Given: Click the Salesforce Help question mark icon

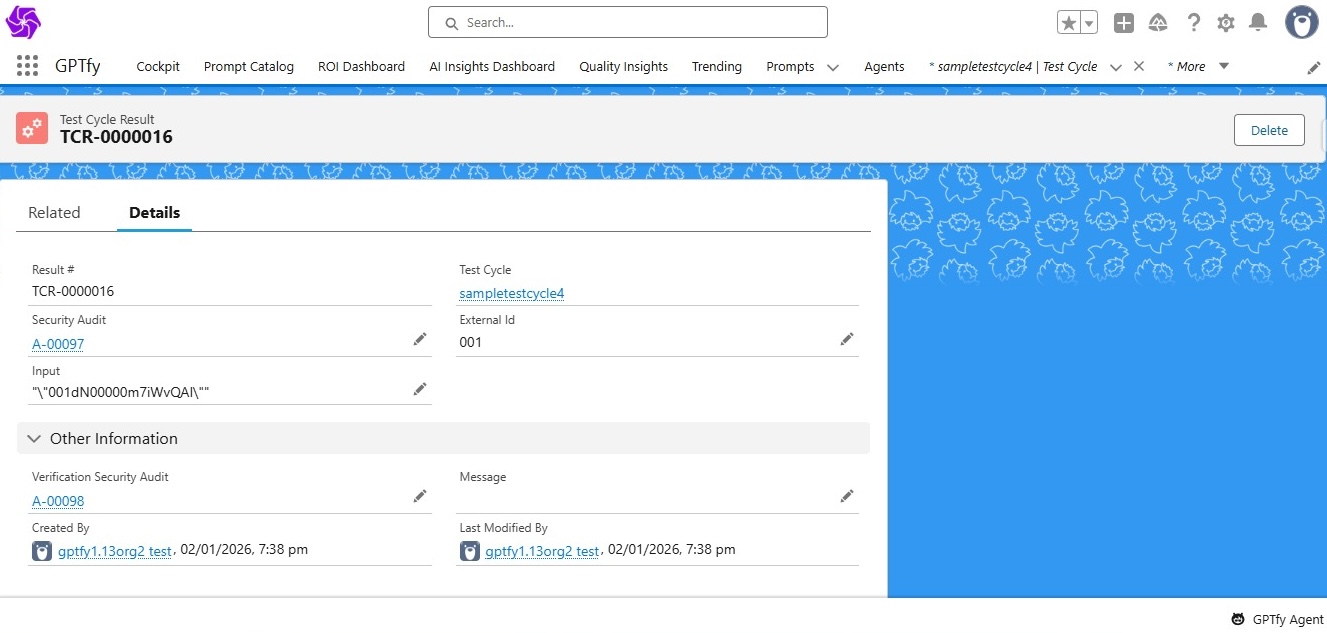Looking at the screenshot, I should pyautogui.click(x=1193, y=23).
